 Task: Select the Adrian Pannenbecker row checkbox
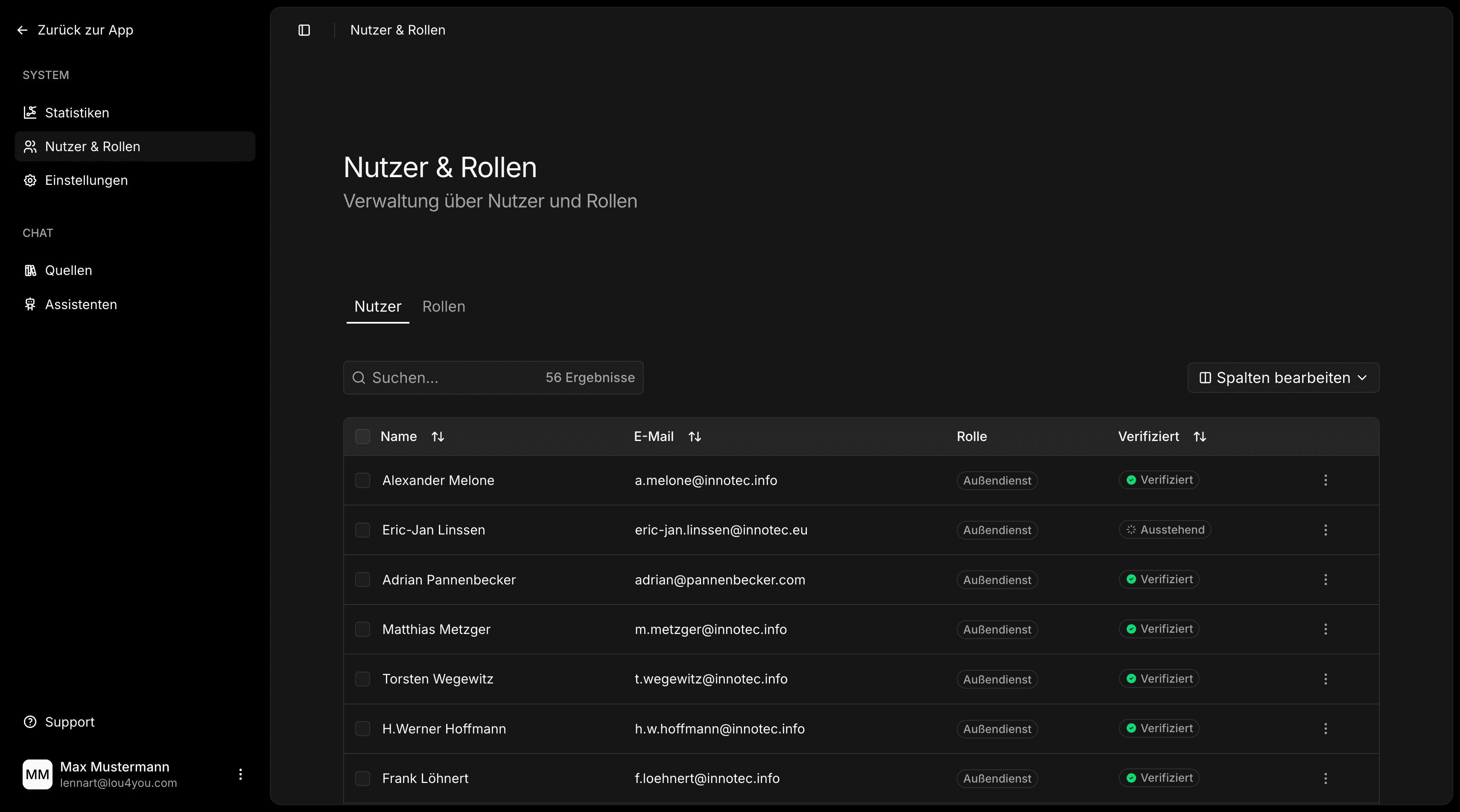pyautogui.click(x=363, y=580)
